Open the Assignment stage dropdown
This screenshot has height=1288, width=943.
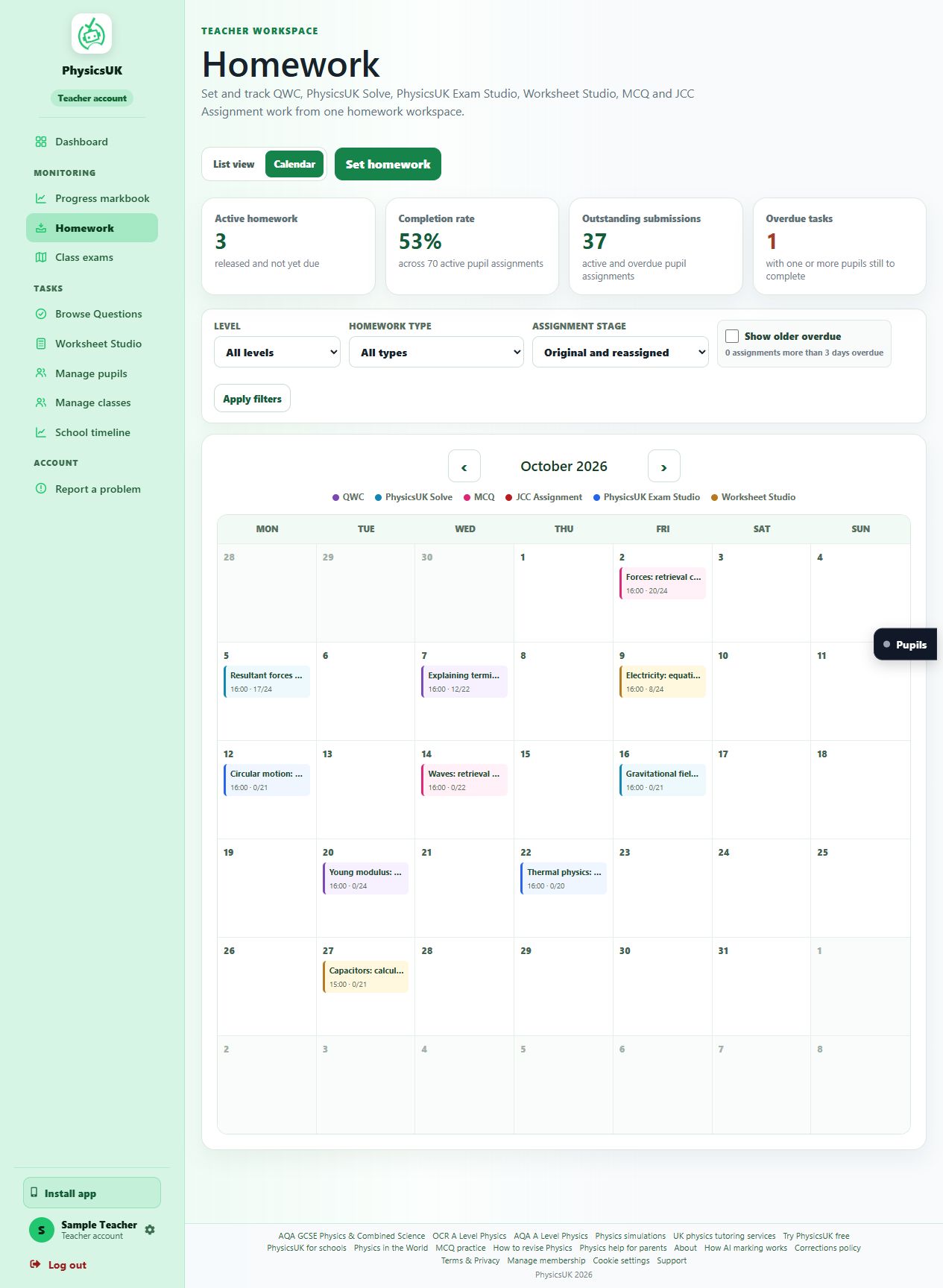(620, 352)
